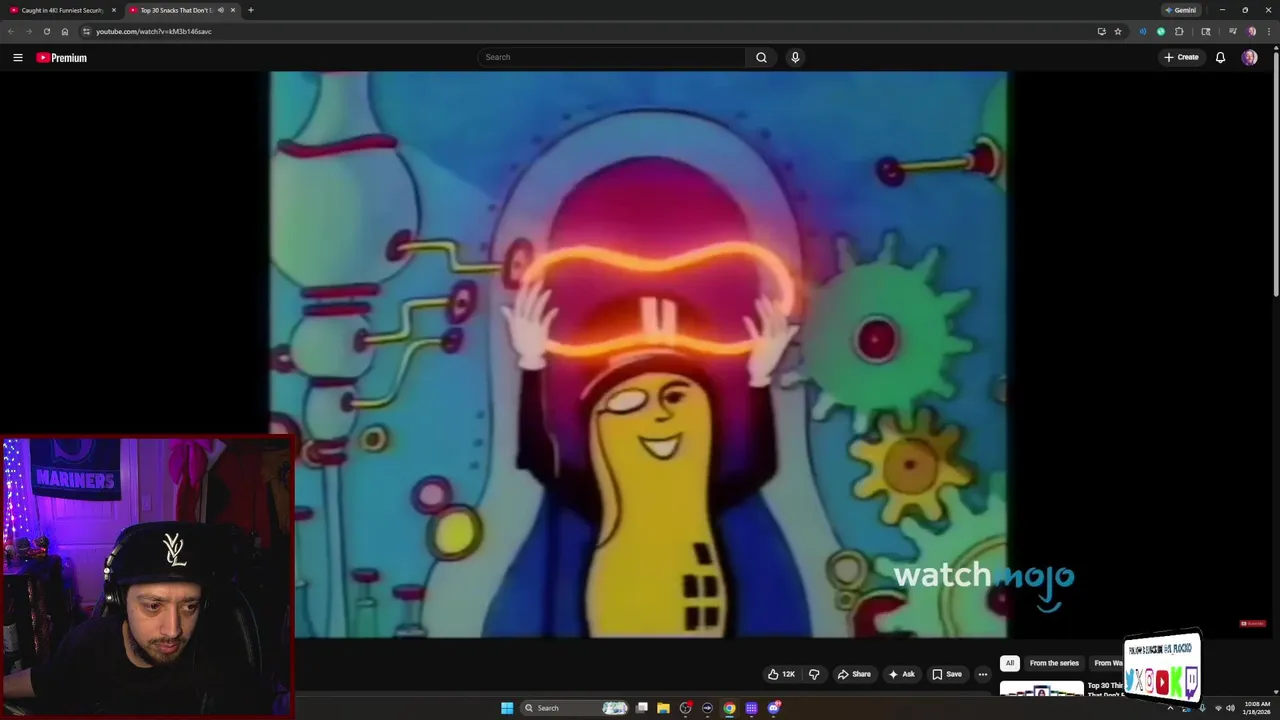Viewport: 1280px width, 720px height.
Task: Open Task View on the taskbar
Action: click(642, 708)
